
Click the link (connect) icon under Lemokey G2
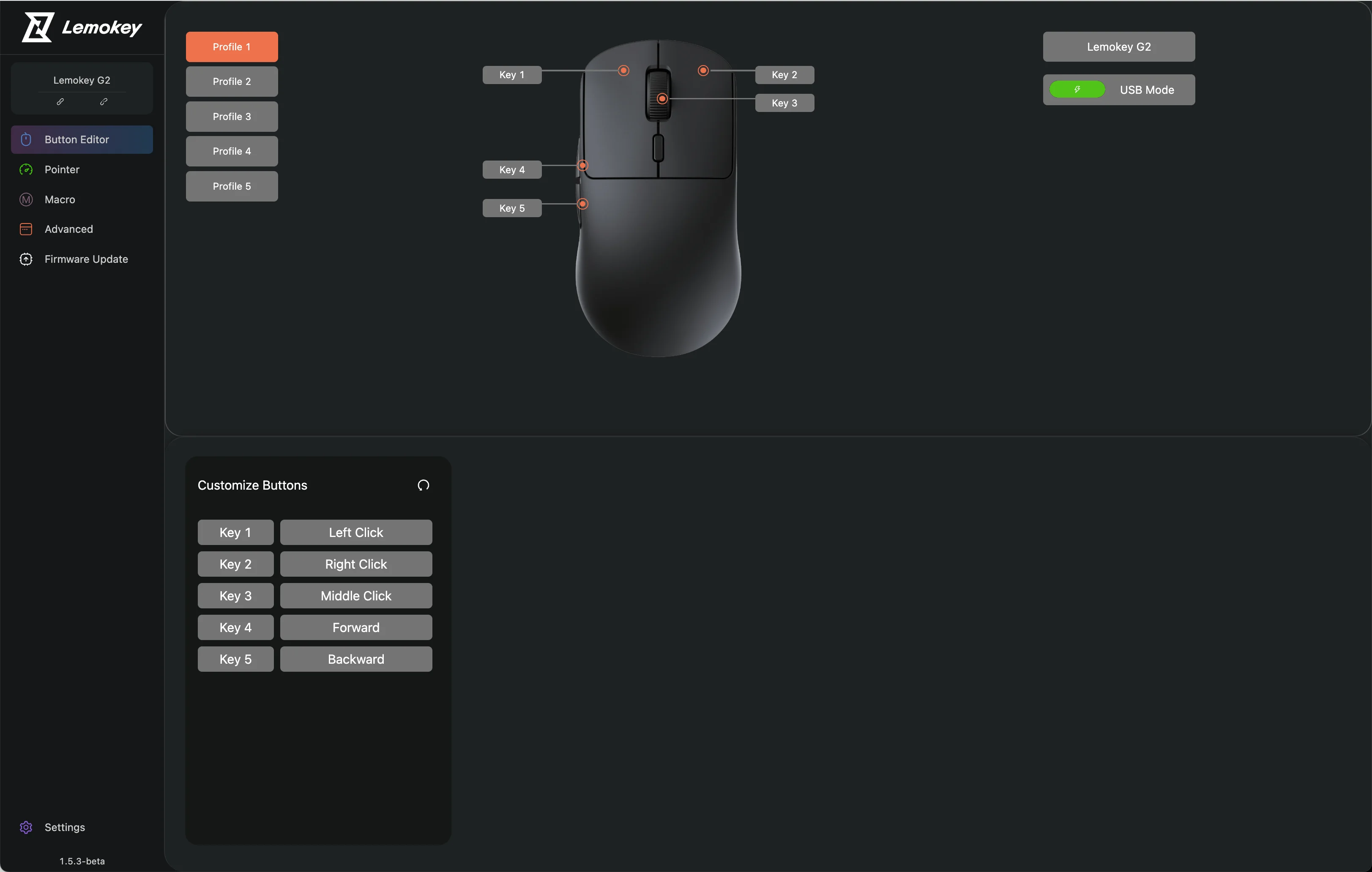(60, 102)
